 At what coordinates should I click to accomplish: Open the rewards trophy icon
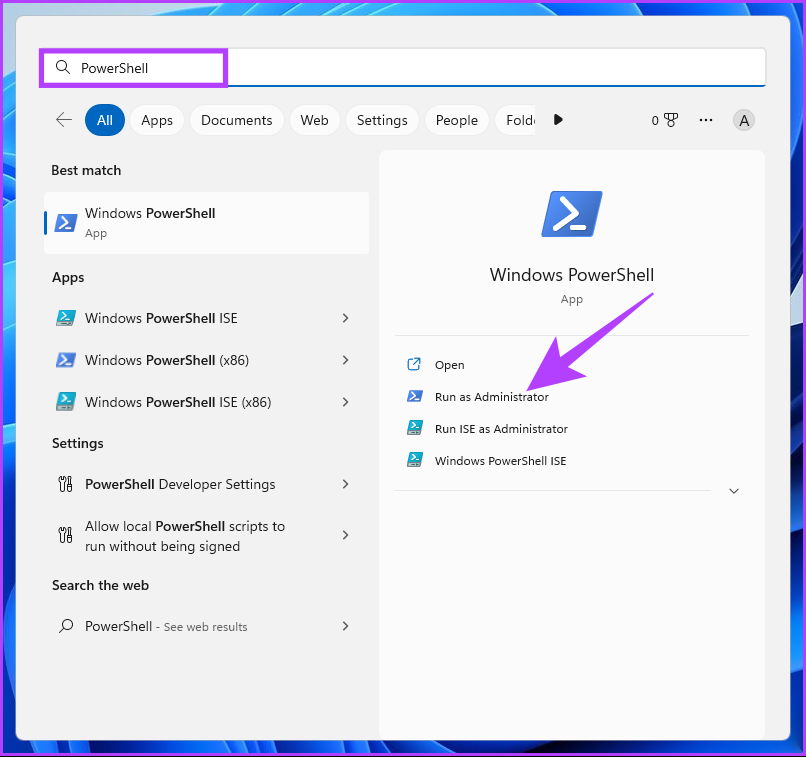(671, 120)
